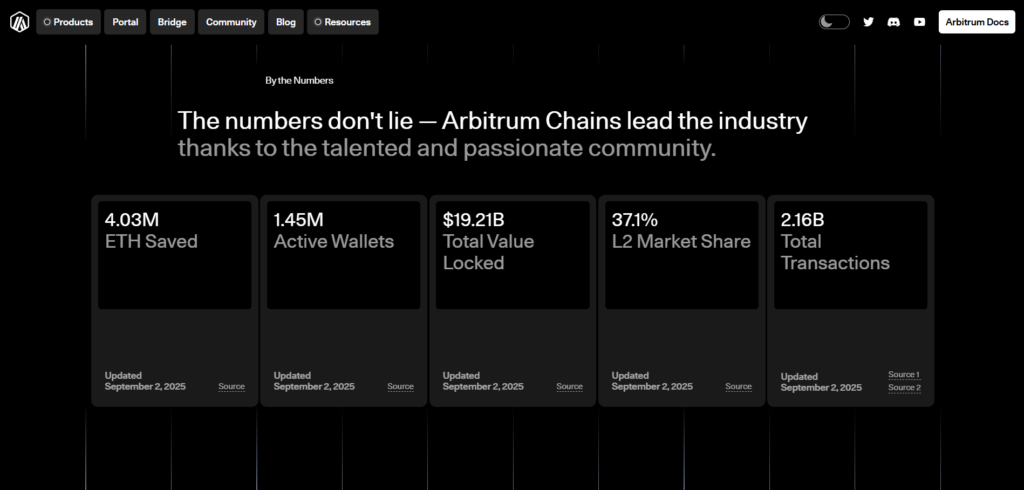Select the Community nav item
Image resolution: width=1024 pixels, height=490 pixels.
[x=231, y=22]
